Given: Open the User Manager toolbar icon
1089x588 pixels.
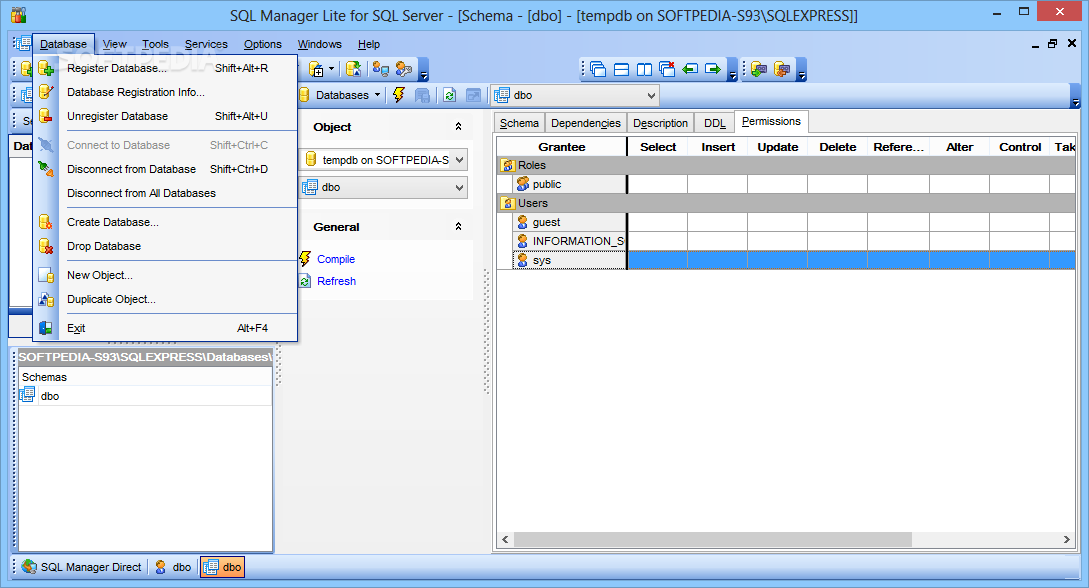Looking at the screenshot, I should click(381, 69).
